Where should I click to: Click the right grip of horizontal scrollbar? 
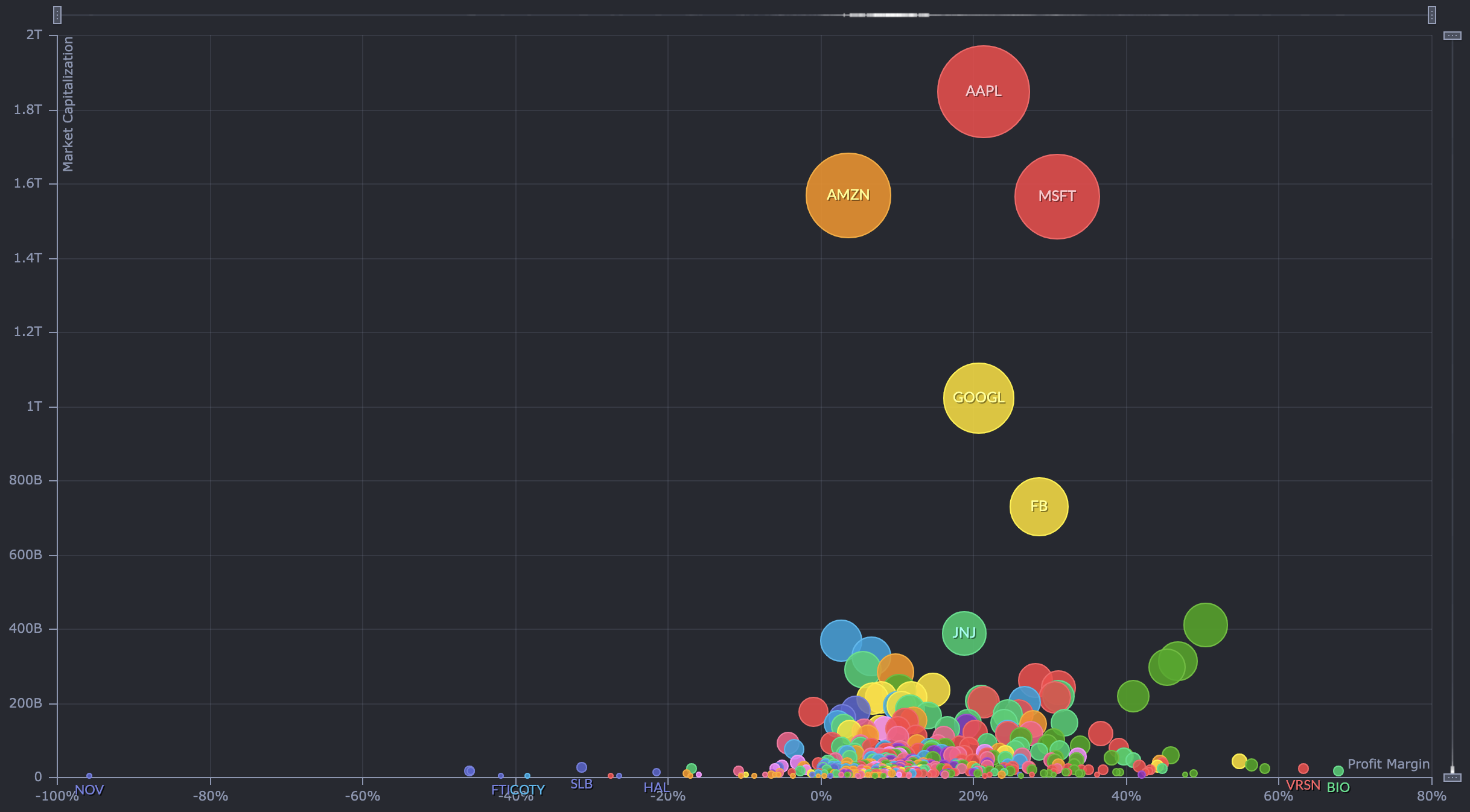(x=1431, y=15)
